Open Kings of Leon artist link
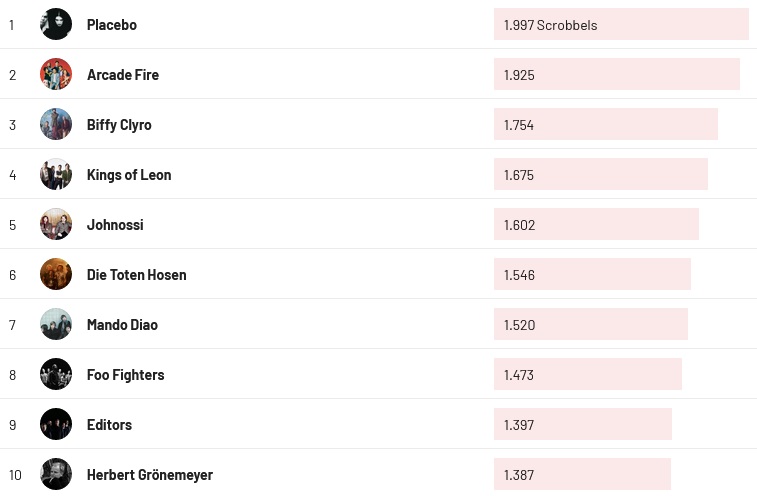The image size is (757, 496). pyautogui.click(x=129, y=175)
